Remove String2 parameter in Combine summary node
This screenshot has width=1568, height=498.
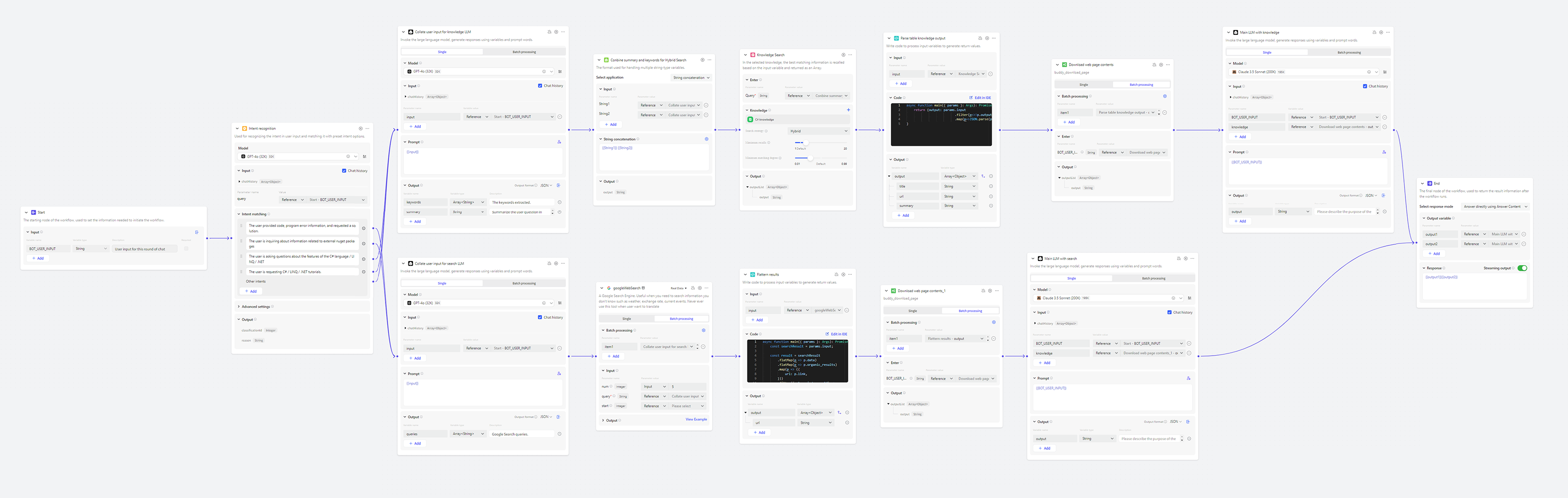coord(706,115)
